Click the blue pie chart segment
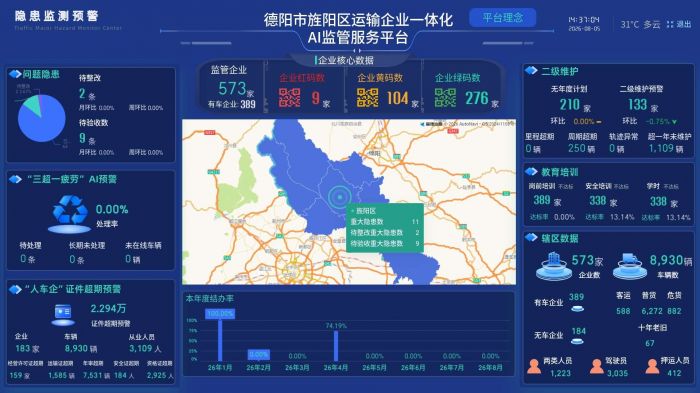Image resolution: width=700 pixels, height=393 pixels. (42, 121)
